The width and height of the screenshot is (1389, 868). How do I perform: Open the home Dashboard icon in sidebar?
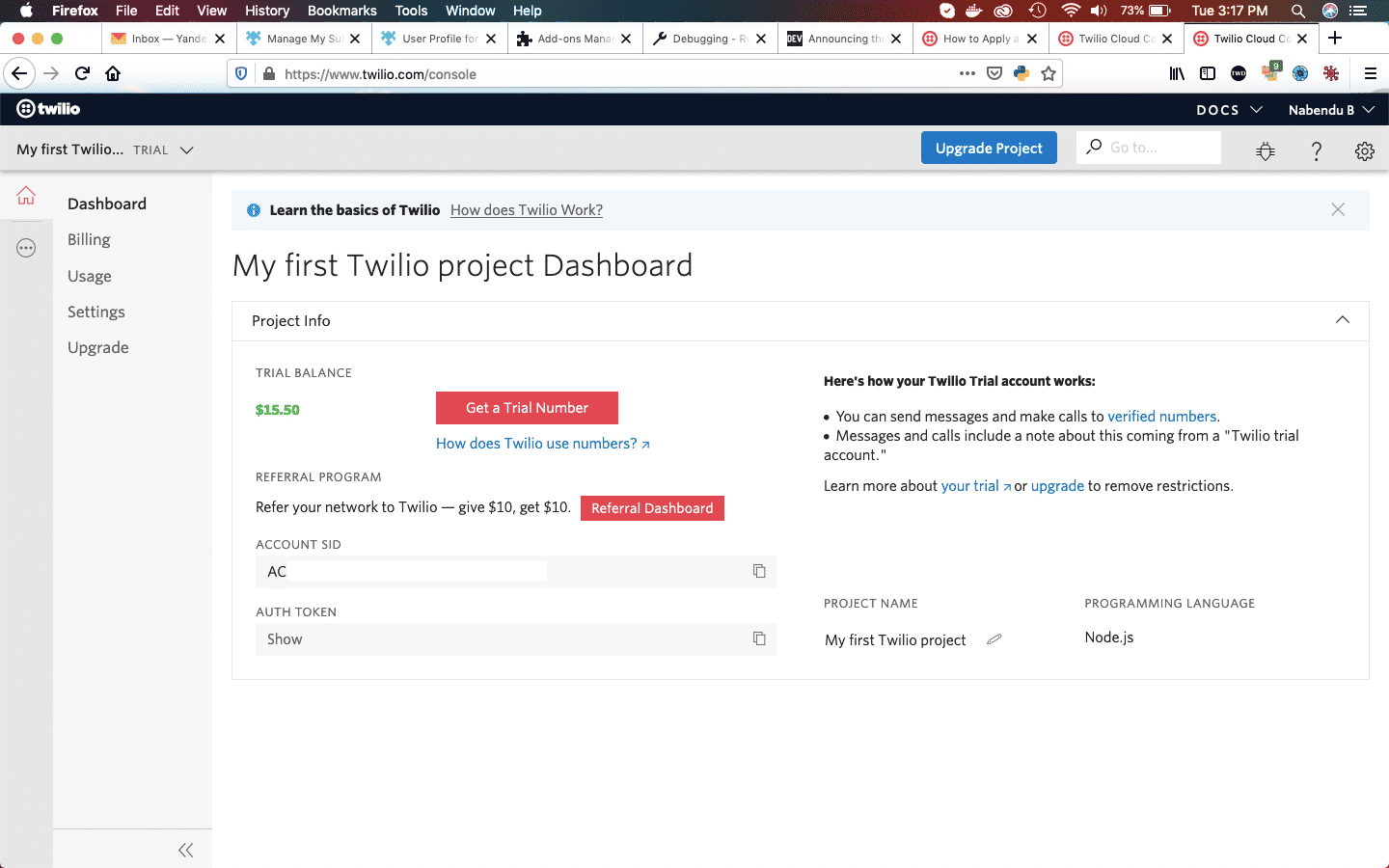[26, 196]
